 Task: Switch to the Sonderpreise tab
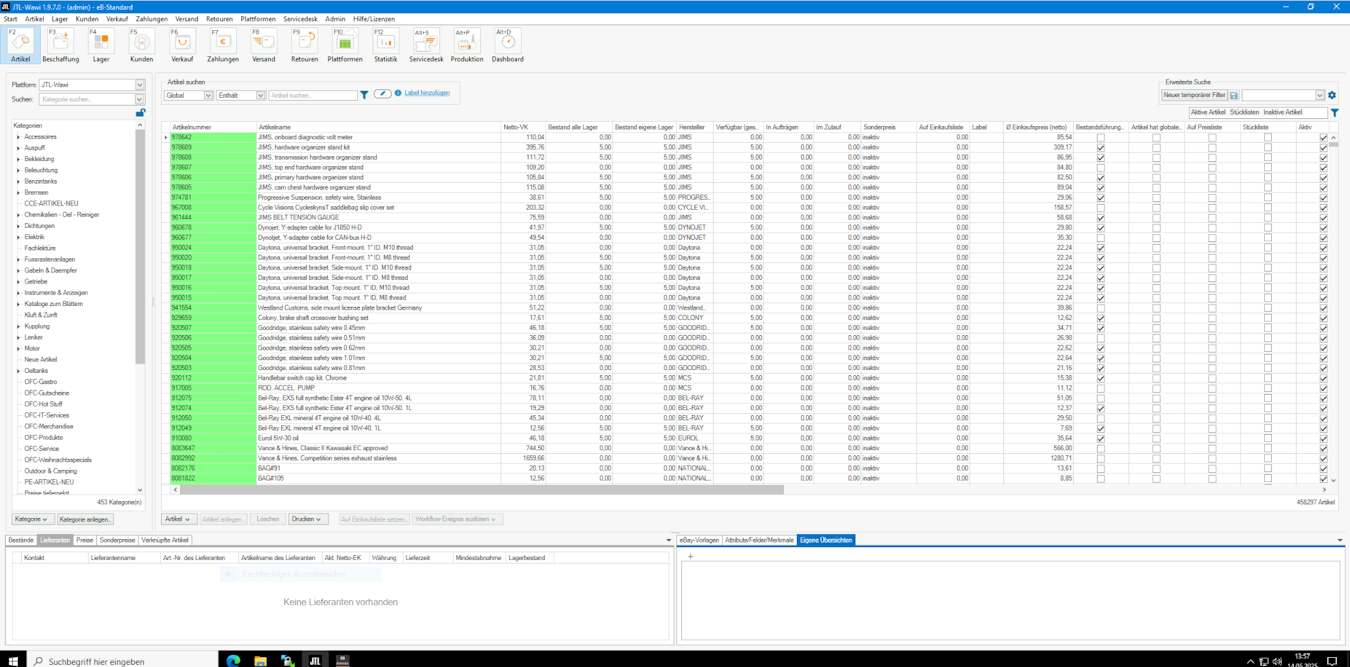coord(117,540)
